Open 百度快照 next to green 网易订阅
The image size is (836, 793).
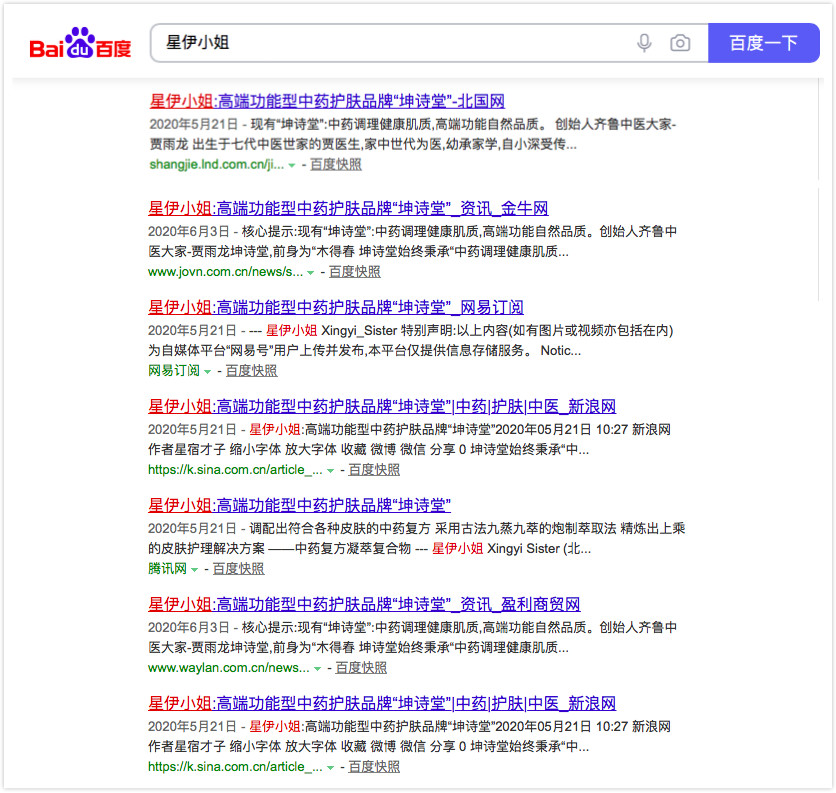click(252, 371)
